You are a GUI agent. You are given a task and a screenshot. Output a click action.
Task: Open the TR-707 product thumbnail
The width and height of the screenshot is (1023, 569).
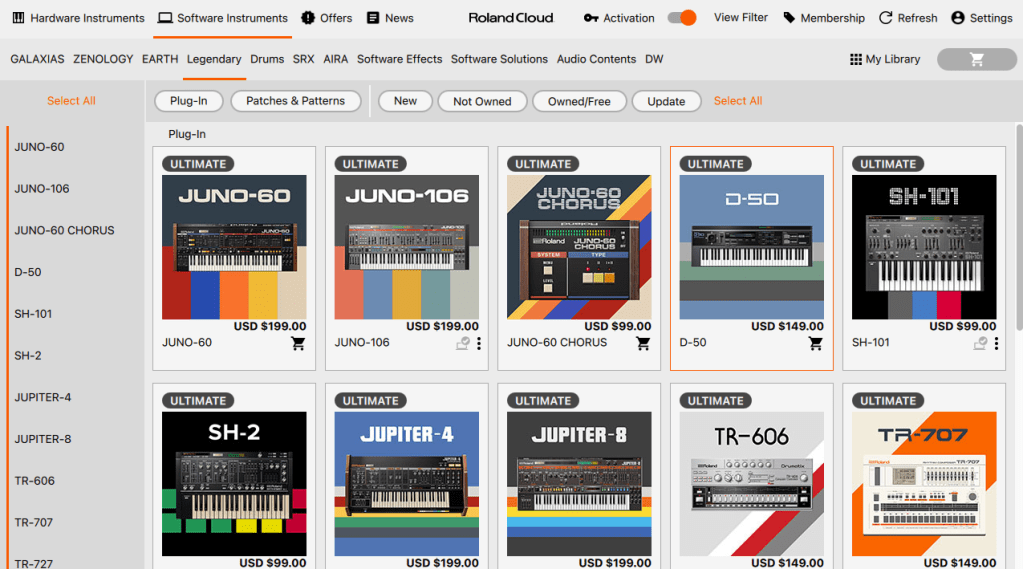[x=924, y=484]
